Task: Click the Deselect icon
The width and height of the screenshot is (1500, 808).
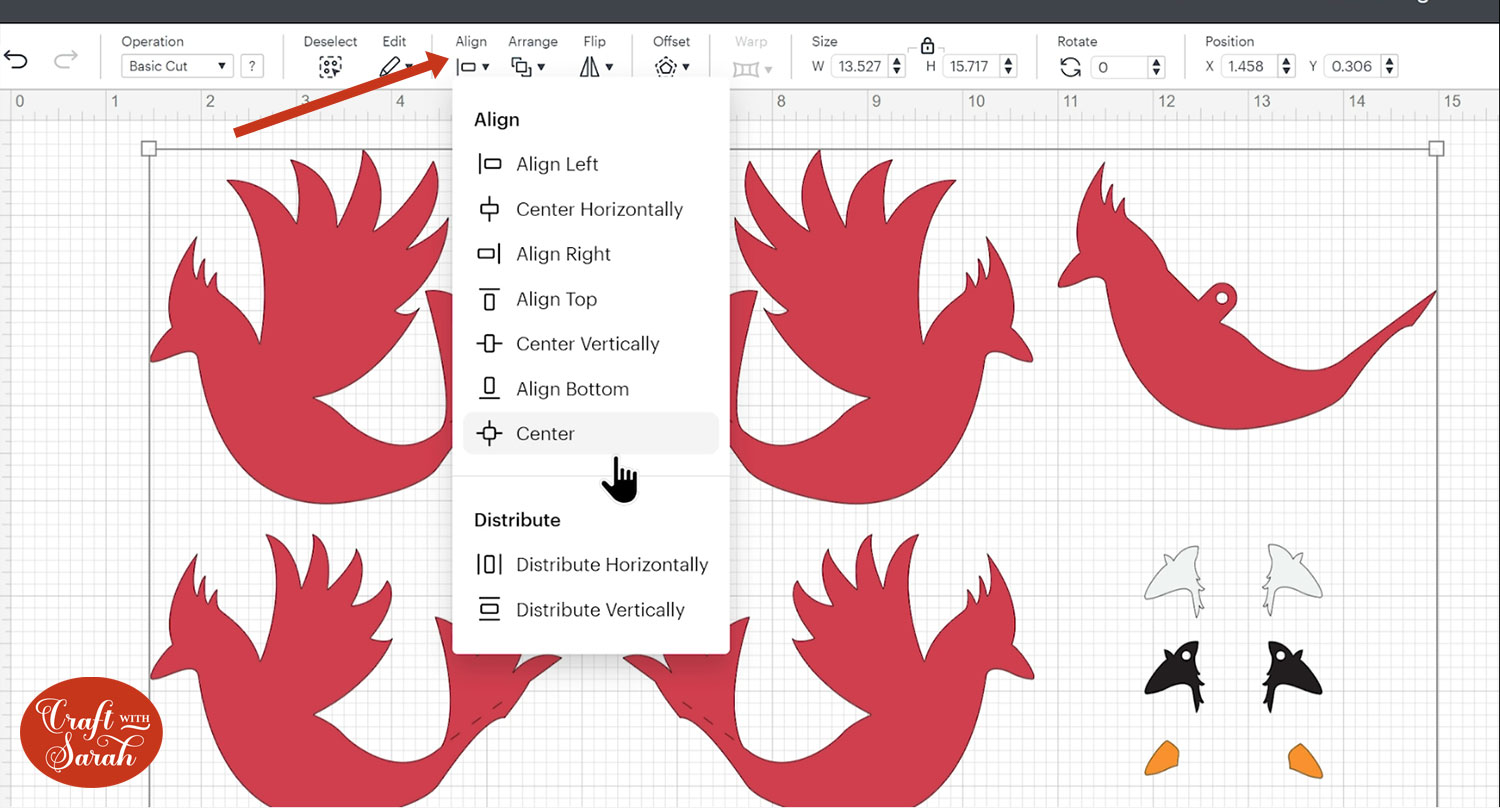Action: pyautogui.click(x=330, y=67)
